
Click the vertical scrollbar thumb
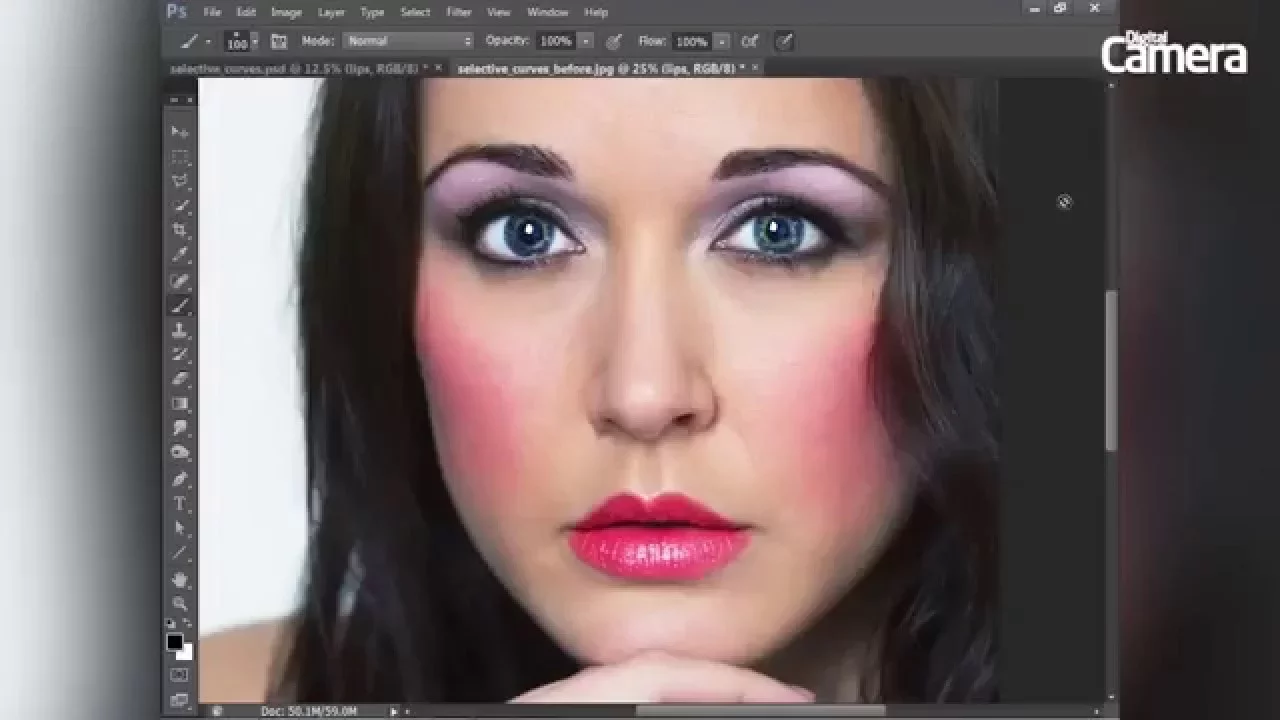(1110, 370)
